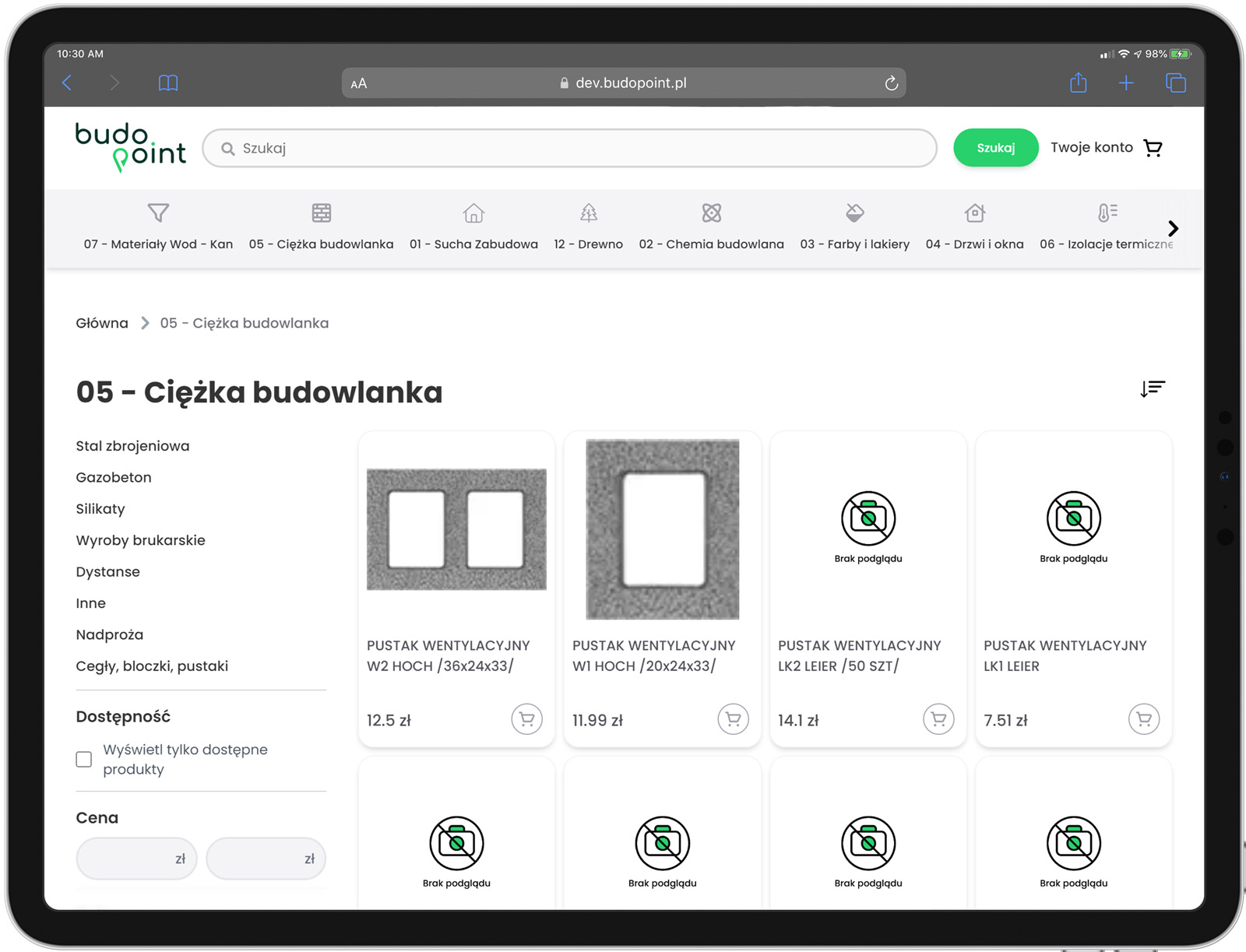This screenshot has height=952, width=1246.
Task: Click the house icon for Sucha Zabudowa
Action: pos(473,213)
